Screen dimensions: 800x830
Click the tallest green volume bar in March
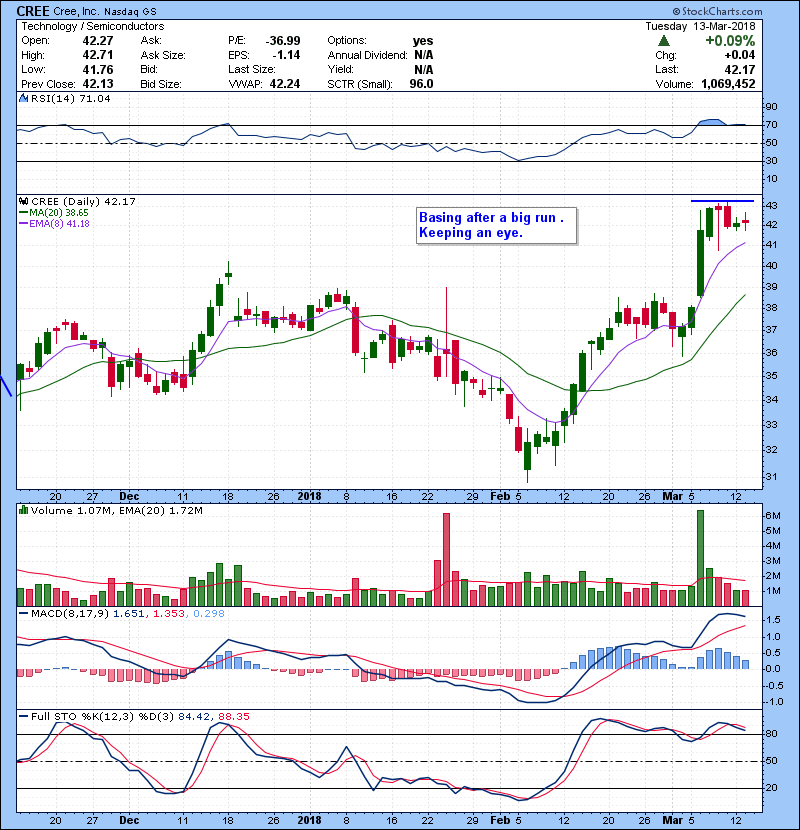tap(700, 558)
